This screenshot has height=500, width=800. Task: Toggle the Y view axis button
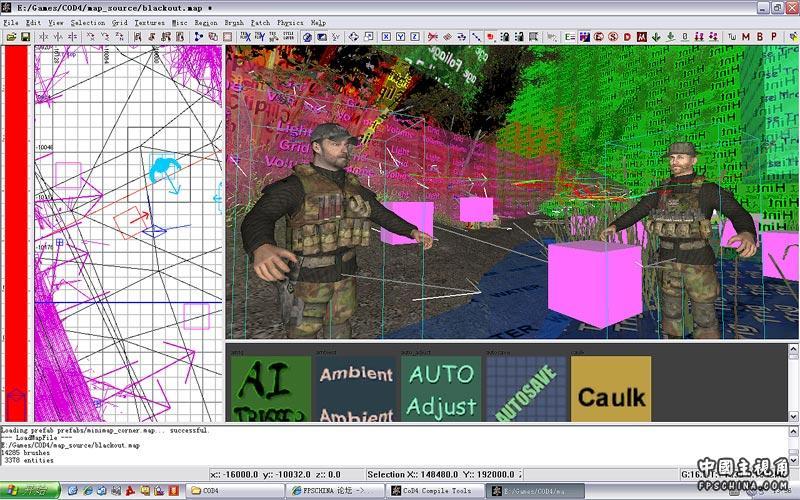pyautogui.click(x=401, y=37)
